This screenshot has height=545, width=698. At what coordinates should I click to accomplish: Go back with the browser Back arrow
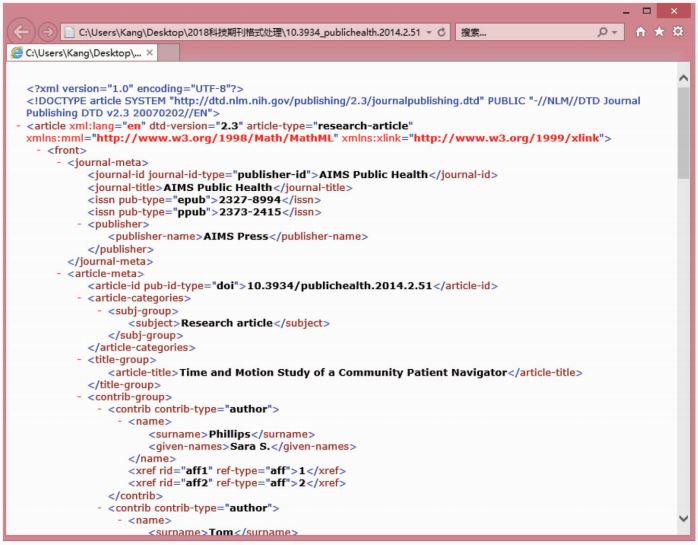tap(21, 32)
